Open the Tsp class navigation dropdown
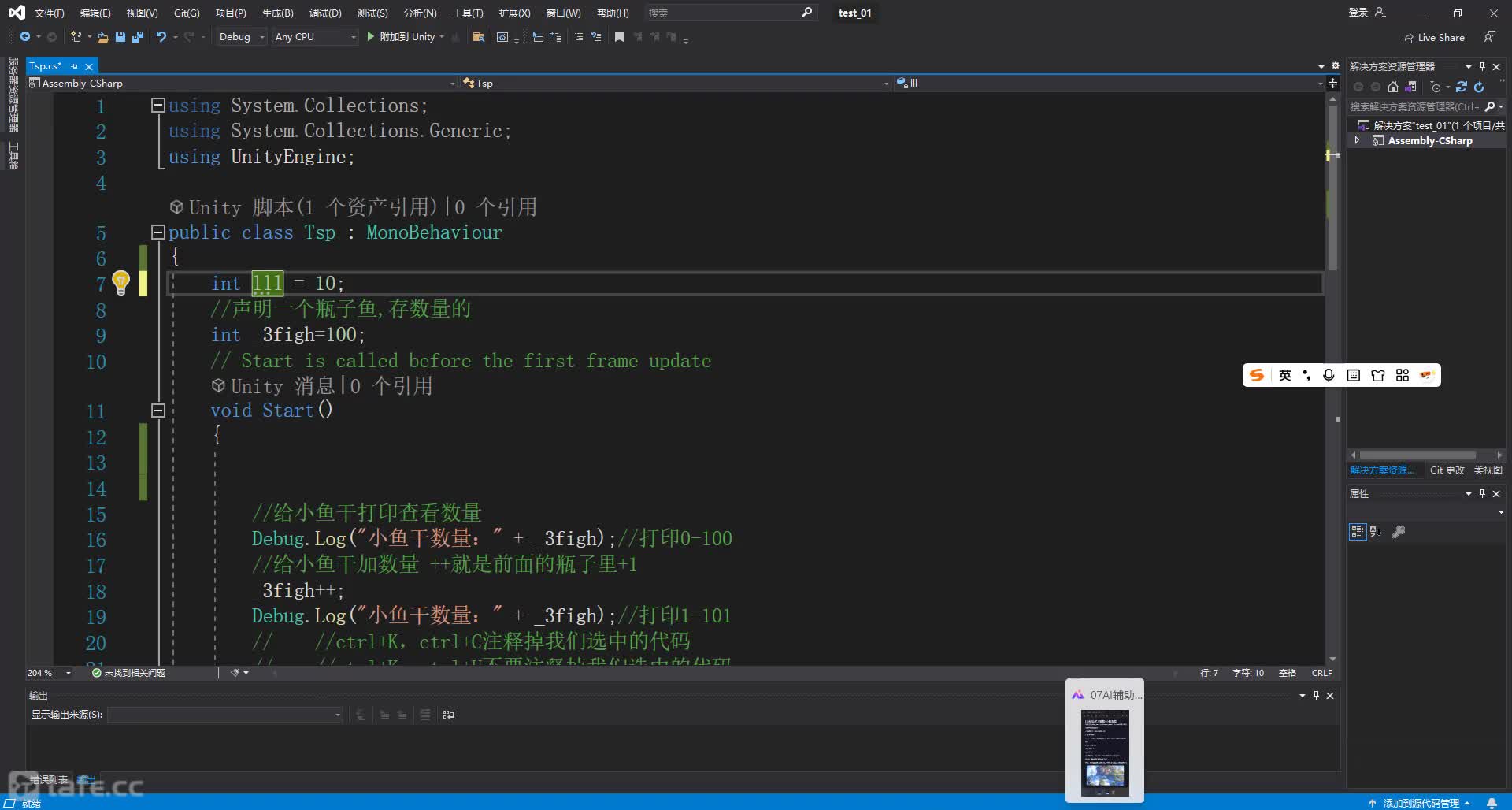1512x810 pixels. point(676,83)
